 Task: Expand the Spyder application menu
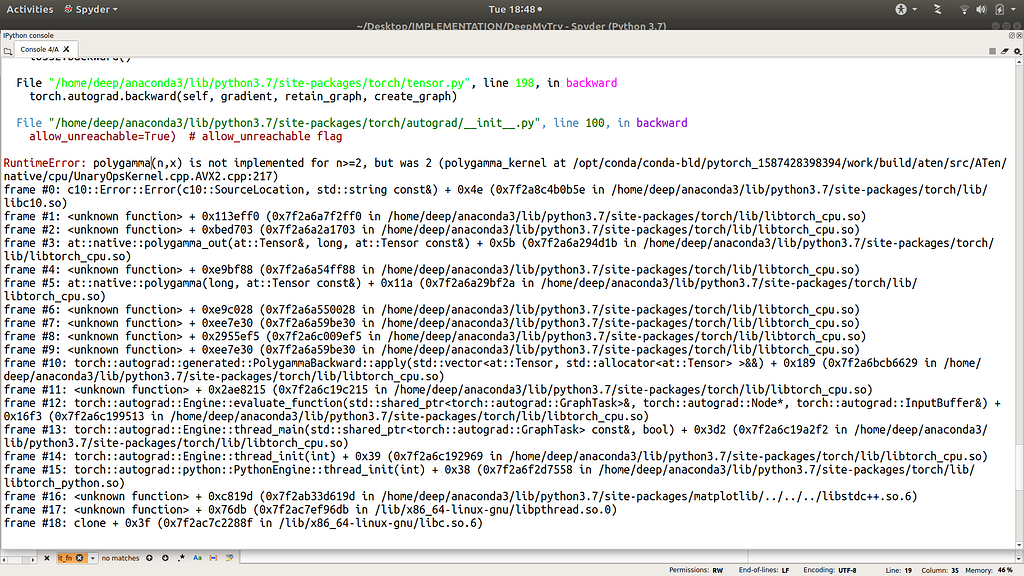pyautogui.click(x=89, y=9)
